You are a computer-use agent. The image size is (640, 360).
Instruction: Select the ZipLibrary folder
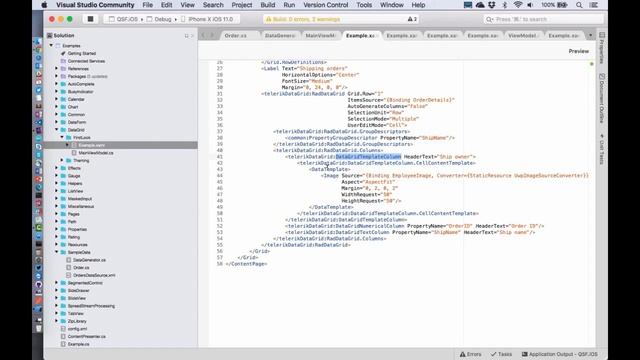point(76,321)
